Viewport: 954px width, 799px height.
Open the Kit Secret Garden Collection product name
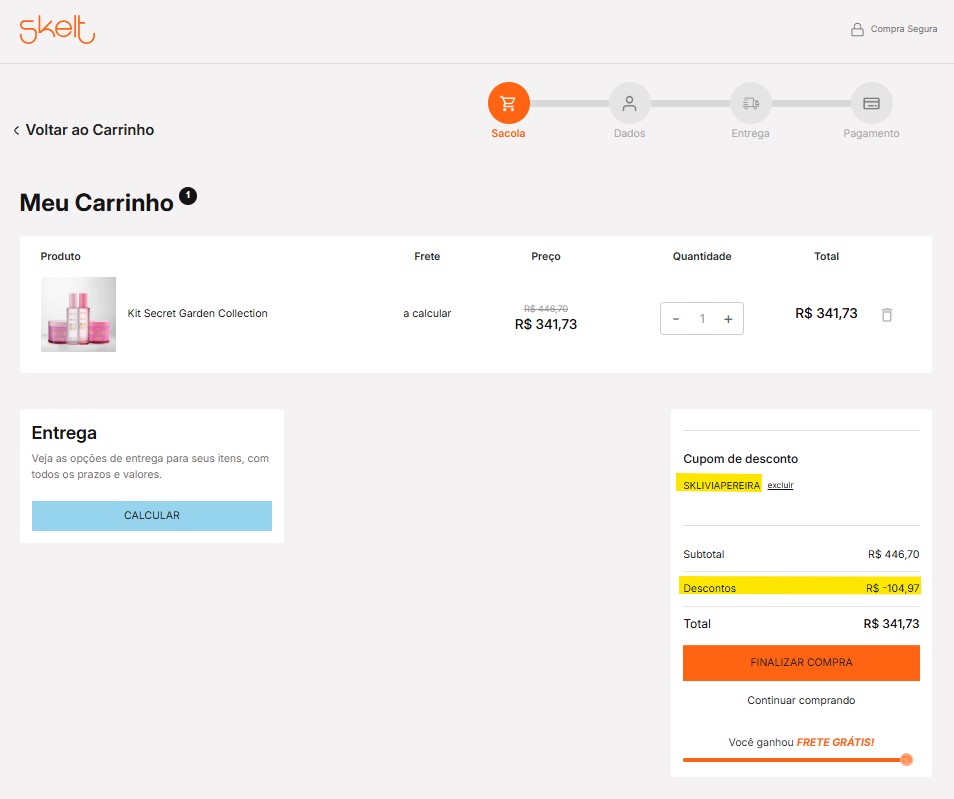pyautogui.click(x=198, y=313)
